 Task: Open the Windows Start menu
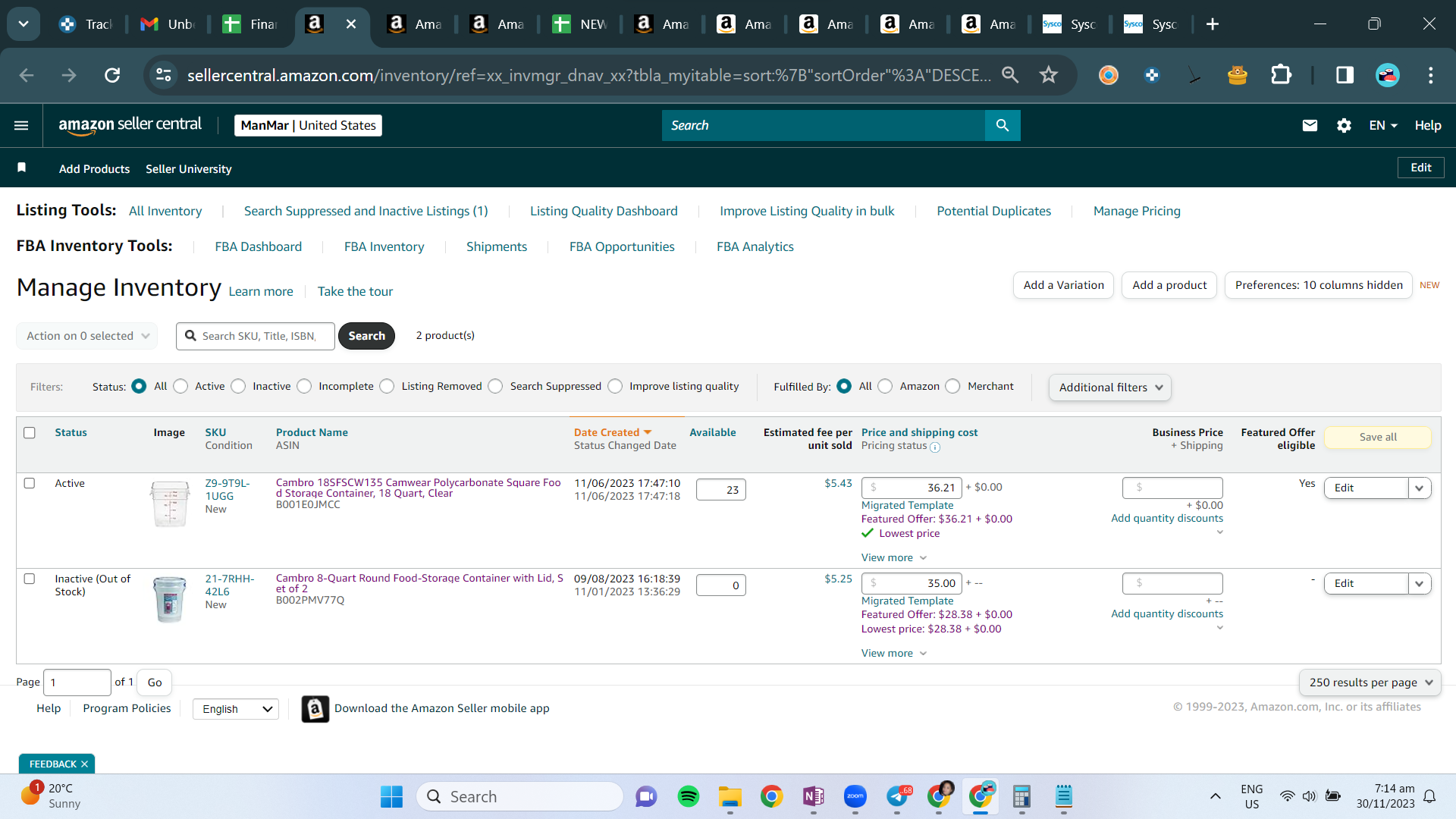pyautogui.click(x=392, y=797)
